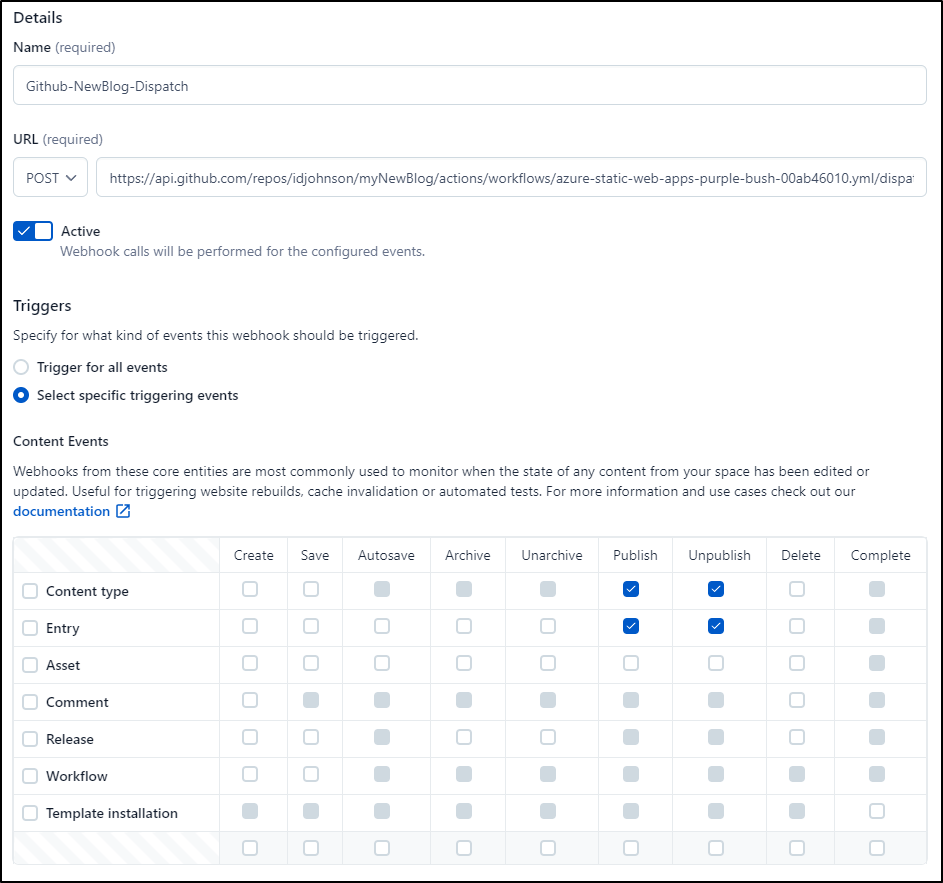Click the Publish column header text

635,555
